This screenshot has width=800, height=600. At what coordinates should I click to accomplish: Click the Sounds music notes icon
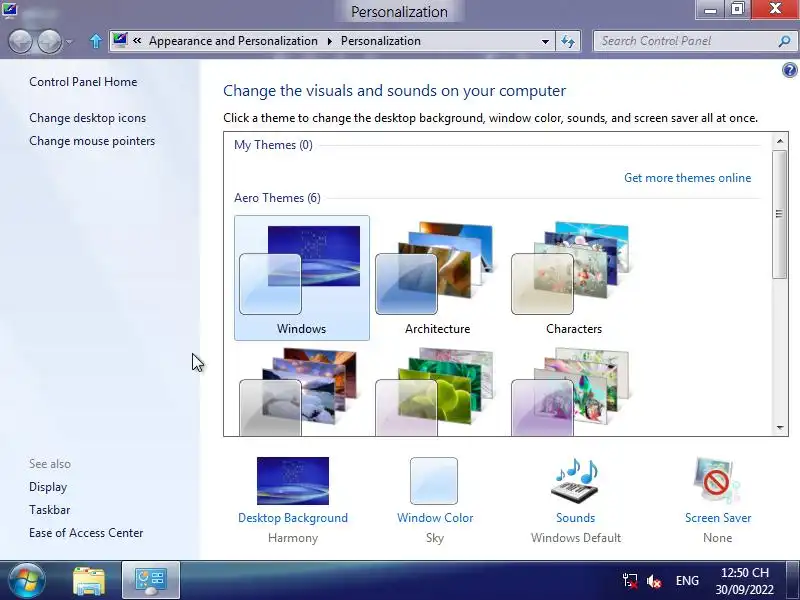tap(575, 481)
